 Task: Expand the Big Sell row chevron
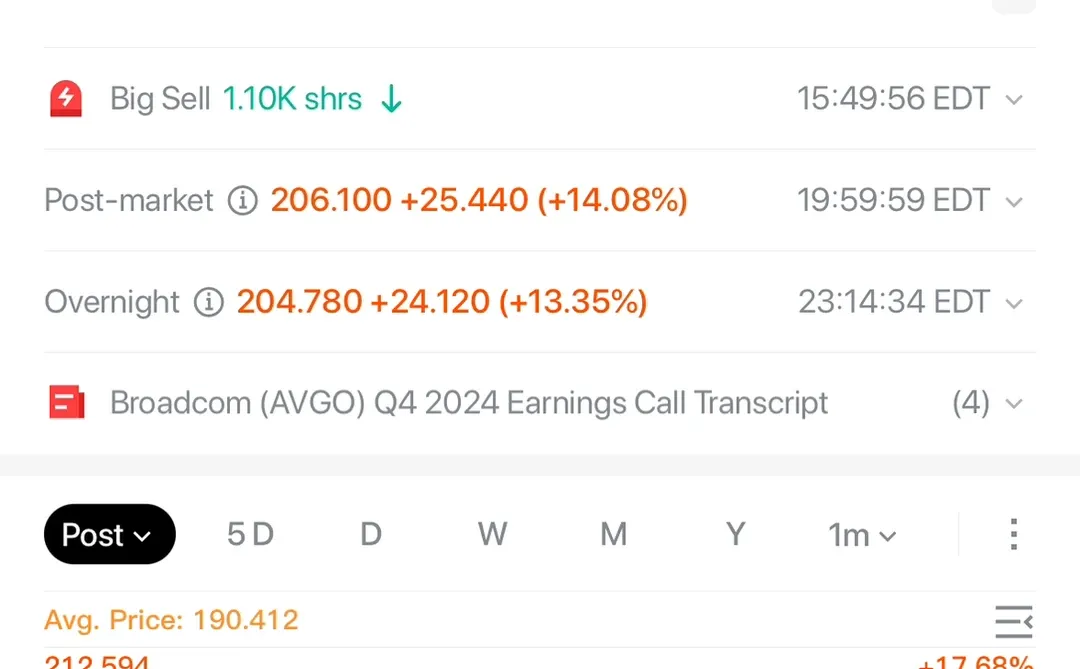1014,100
